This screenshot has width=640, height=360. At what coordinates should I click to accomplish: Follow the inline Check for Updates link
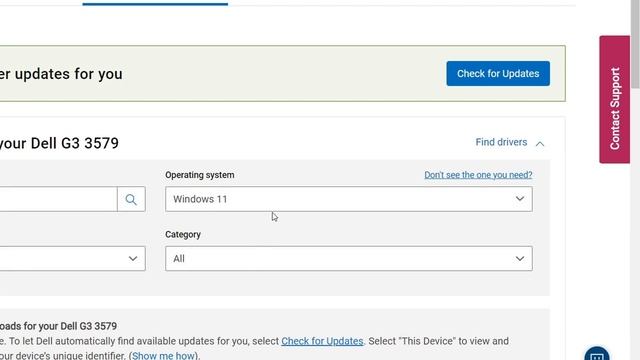(322, 341)
